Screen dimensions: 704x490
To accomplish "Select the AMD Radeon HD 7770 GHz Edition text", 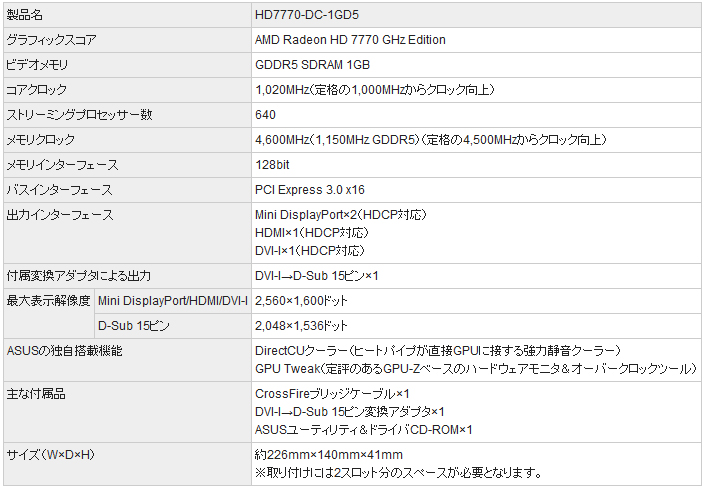I will (x=350, y=40).
